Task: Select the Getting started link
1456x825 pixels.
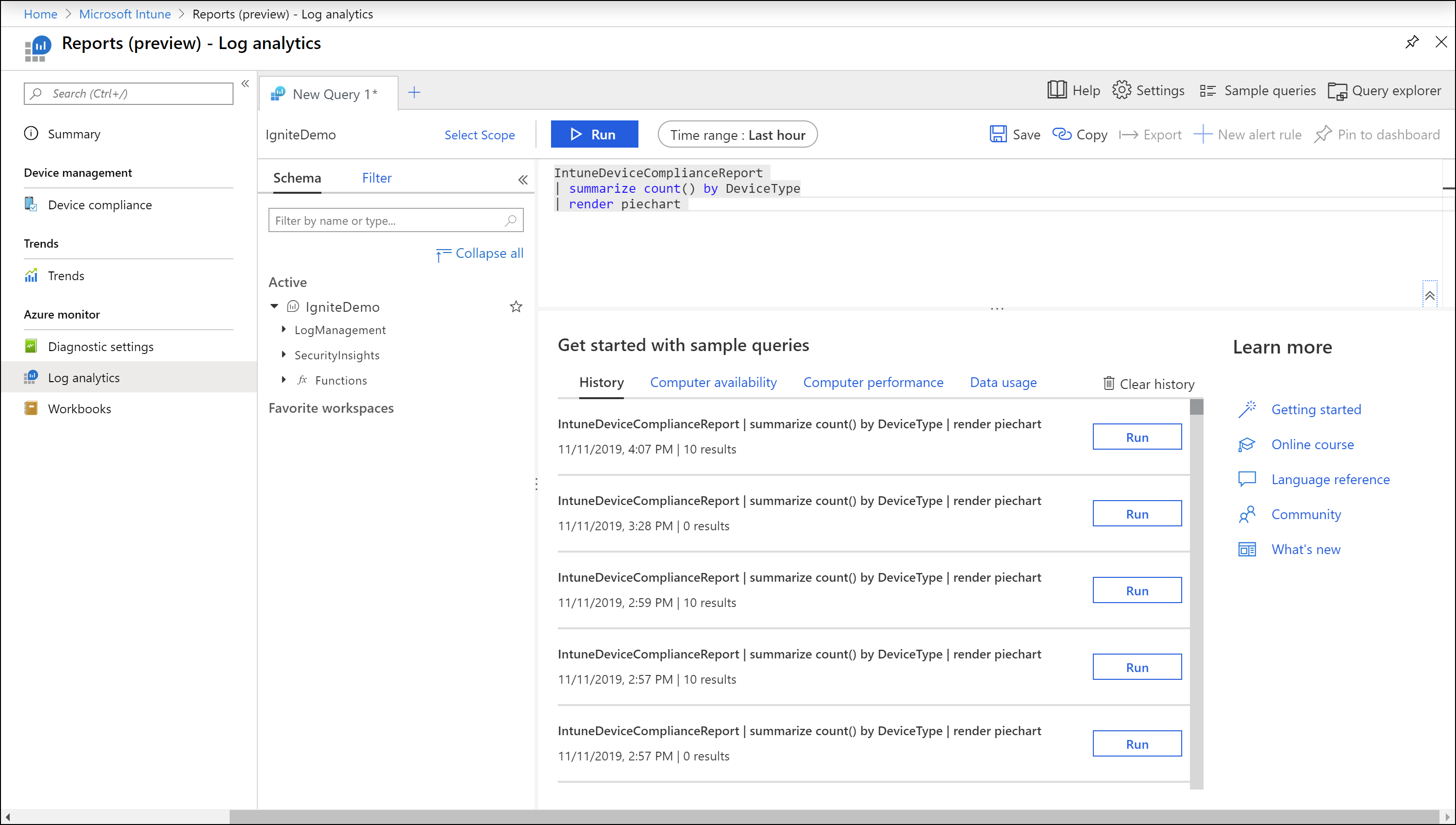Action: pos(1316,409)
